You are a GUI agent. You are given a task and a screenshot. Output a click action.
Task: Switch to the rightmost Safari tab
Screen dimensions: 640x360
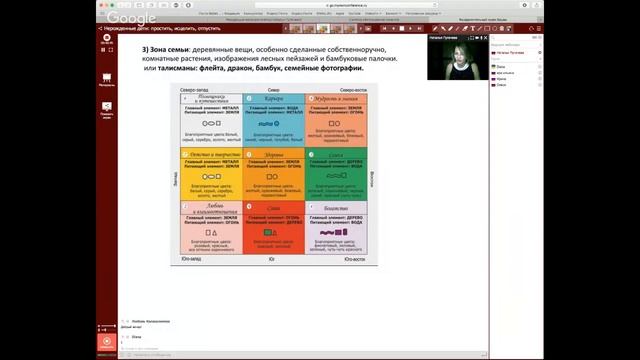483,19
